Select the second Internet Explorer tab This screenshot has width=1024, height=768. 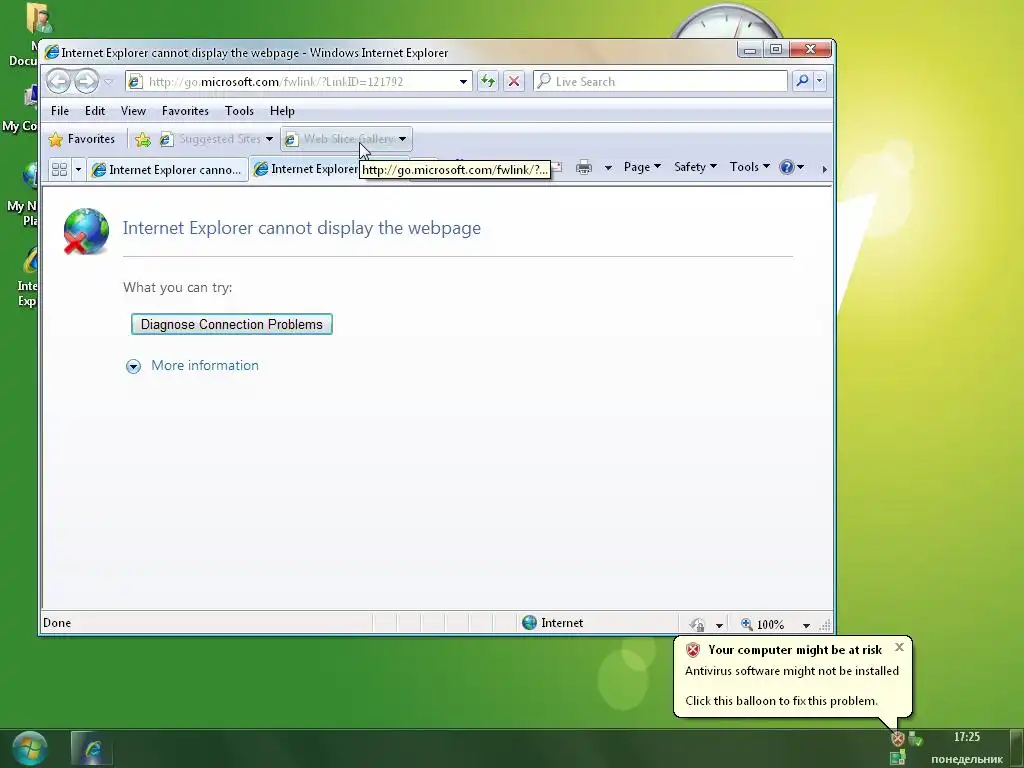click(x=306, y=169)
